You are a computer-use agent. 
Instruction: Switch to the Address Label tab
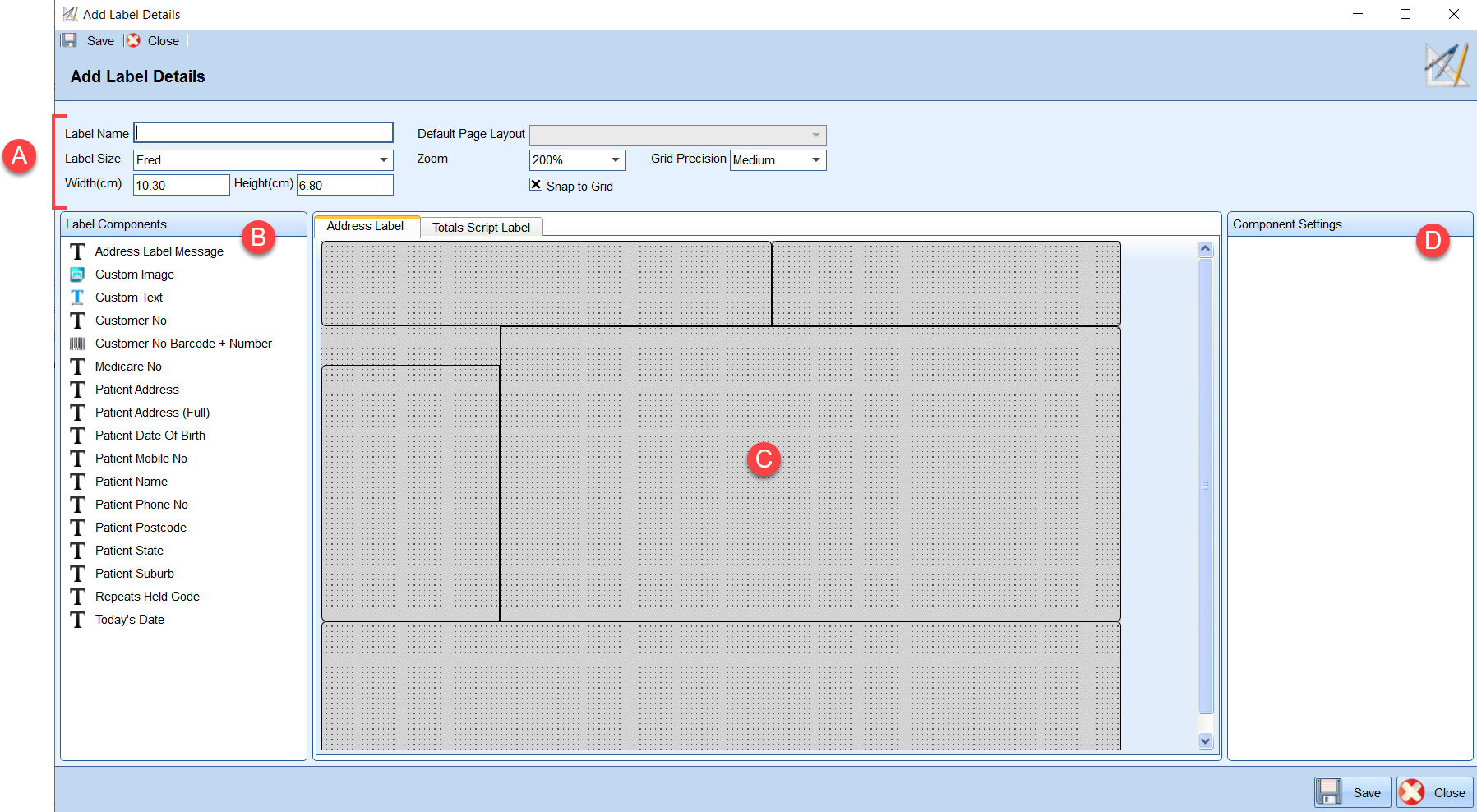click(366, 226)
